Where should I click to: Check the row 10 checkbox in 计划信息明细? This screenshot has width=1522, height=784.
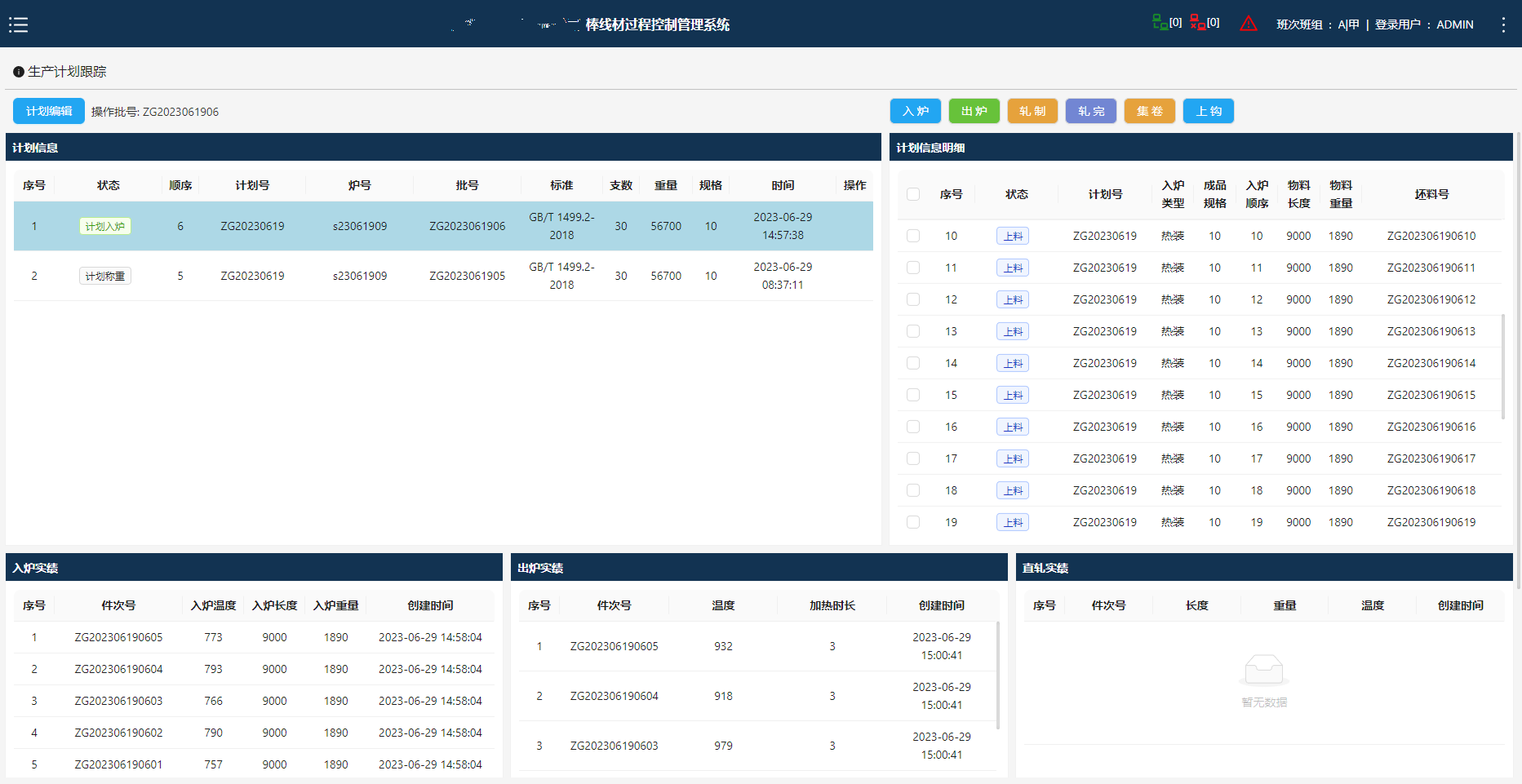click(x=913, y=236)
